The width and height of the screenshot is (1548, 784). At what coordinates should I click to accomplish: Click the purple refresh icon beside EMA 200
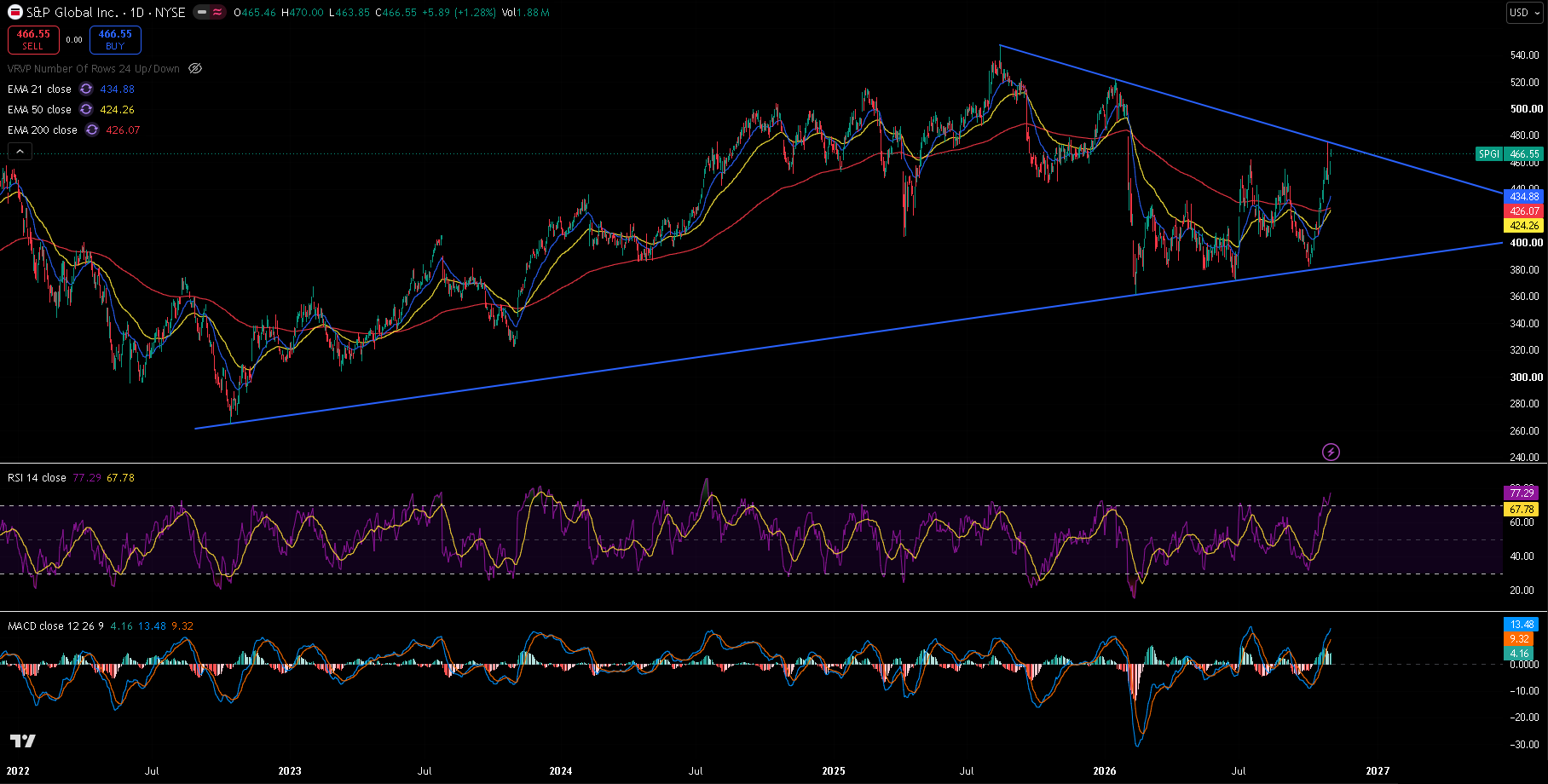pos(92,130)
